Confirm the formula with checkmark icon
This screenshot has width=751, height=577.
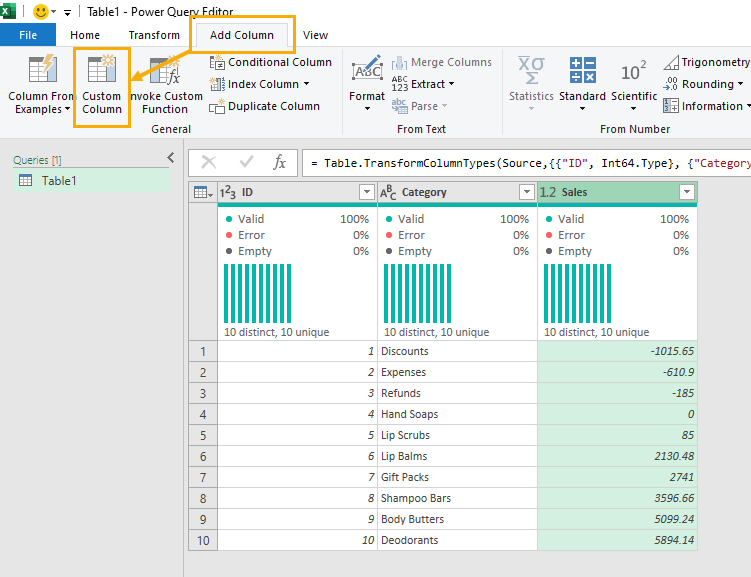247,163
